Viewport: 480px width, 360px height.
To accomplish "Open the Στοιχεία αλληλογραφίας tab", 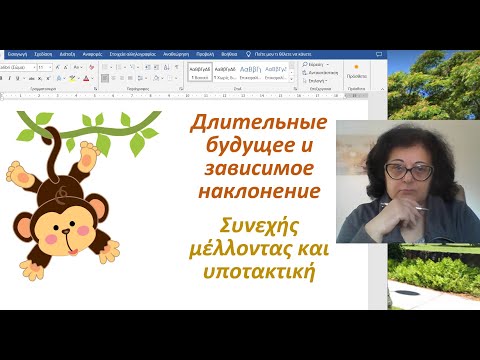I will (x=133, y=54).
